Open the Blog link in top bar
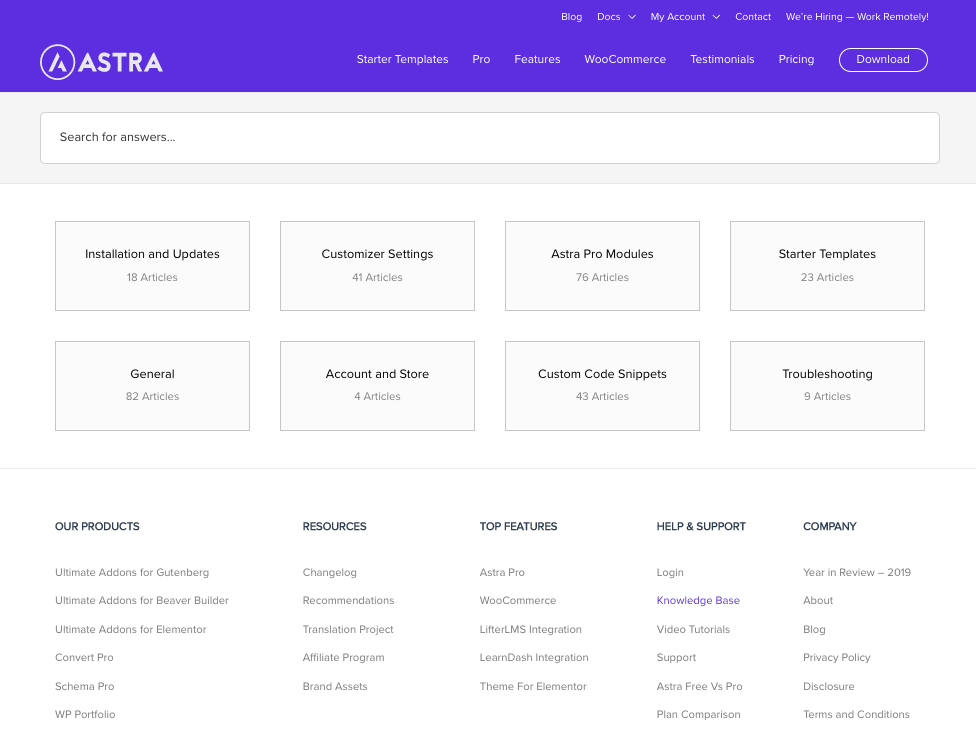 point(571,17)
